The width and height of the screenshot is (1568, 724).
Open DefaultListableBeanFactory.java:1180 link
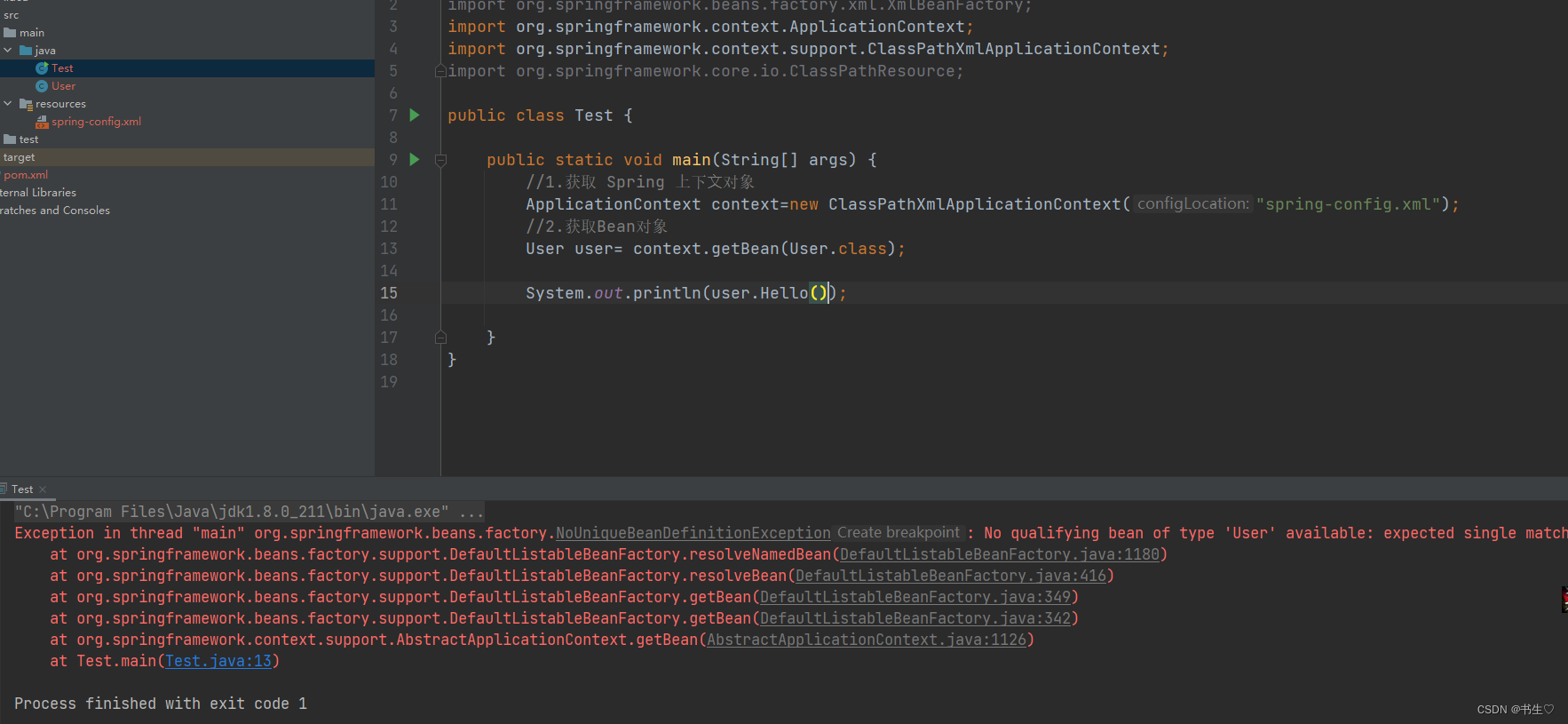pyautogui.click(x=1000, y=554)
